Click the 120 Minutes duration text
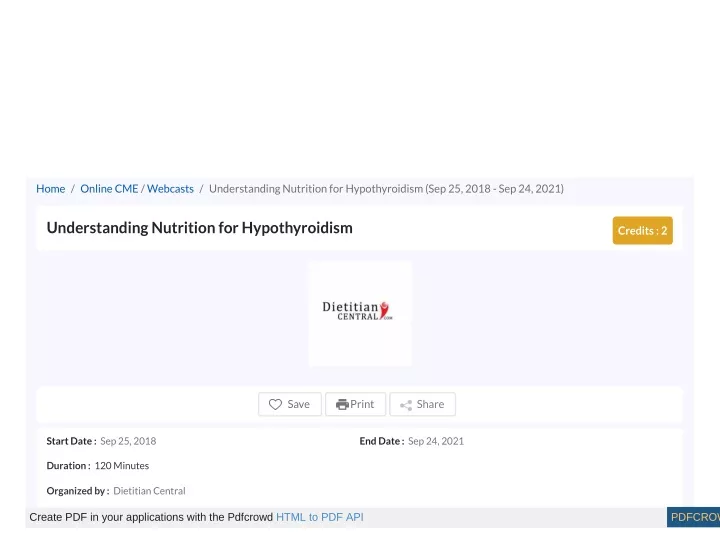 coord(122,466)
